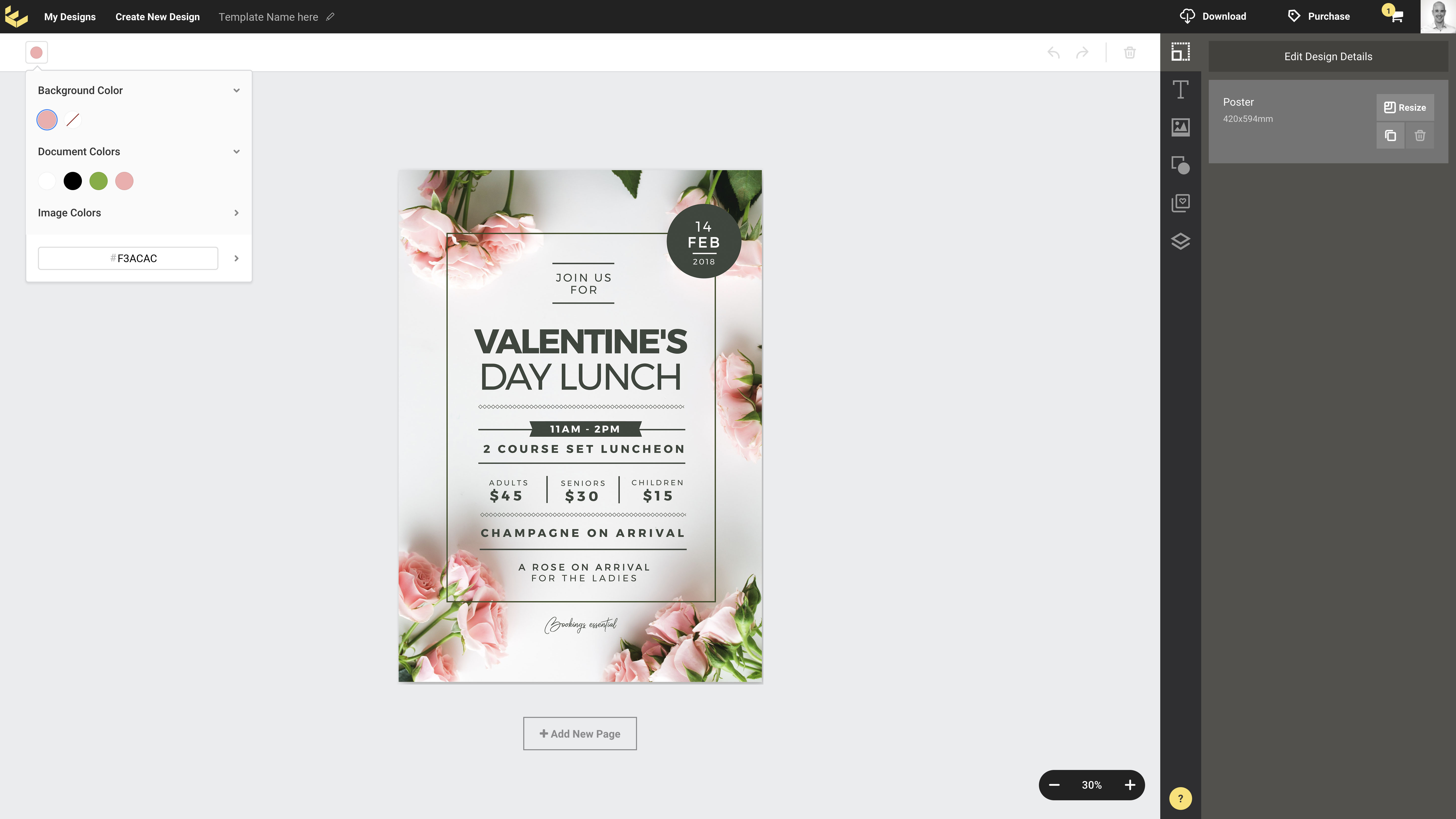Click the hex color input field
Image resolution: width=1456 pixels, height=819 pixels.
[128, 258]
